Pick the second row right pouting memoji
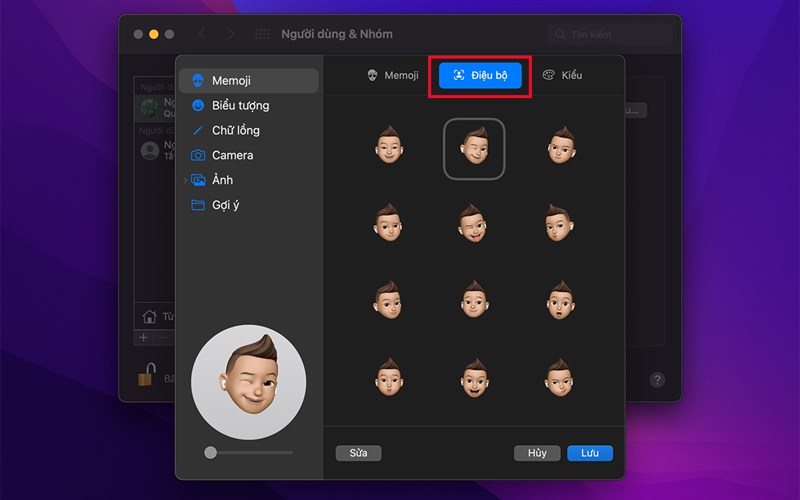The image size is (800, 500). coord(559,223)
